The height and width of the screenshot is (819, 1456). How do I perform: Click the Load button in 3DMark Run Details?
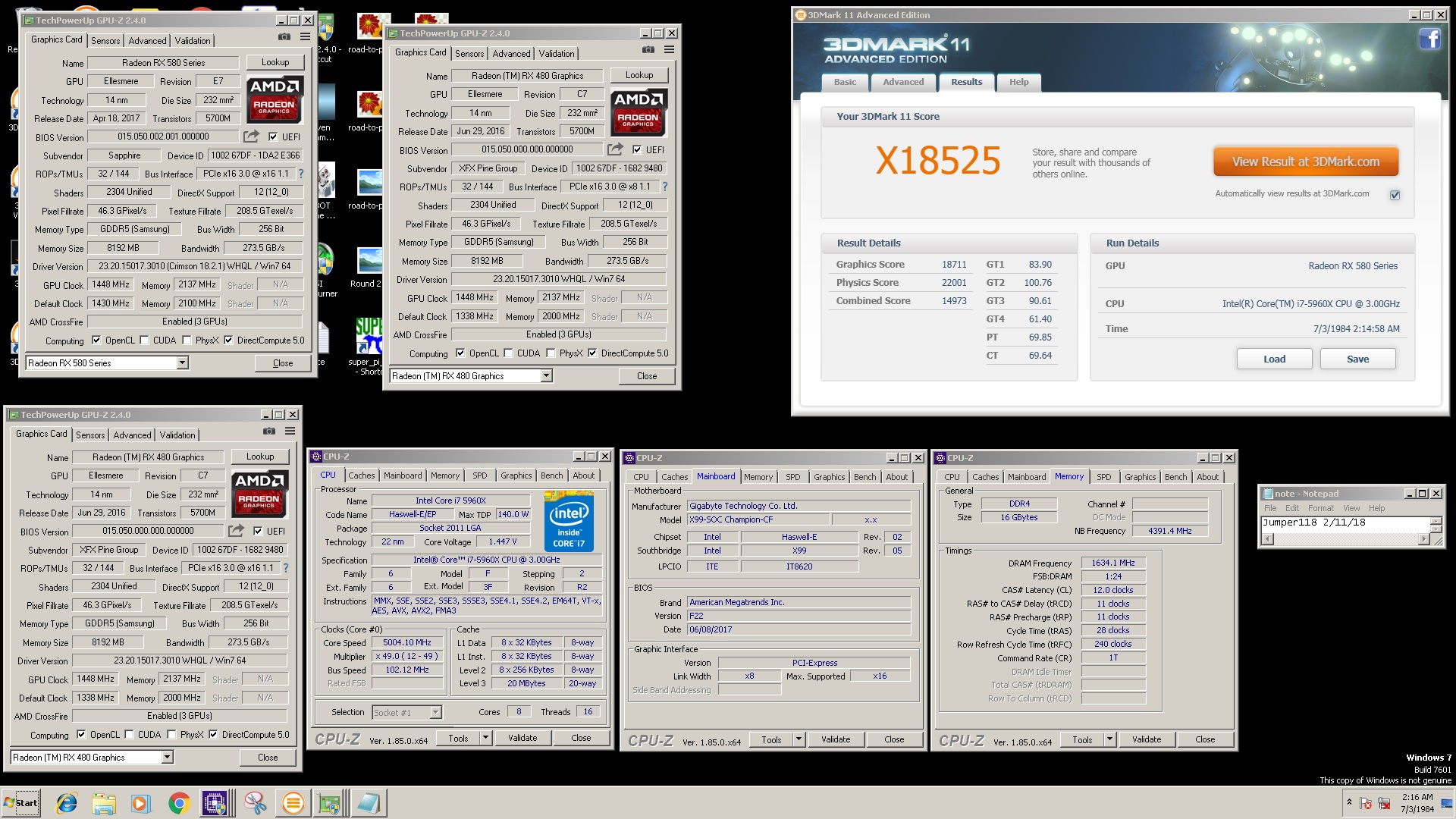click(x=1274, y=359)
